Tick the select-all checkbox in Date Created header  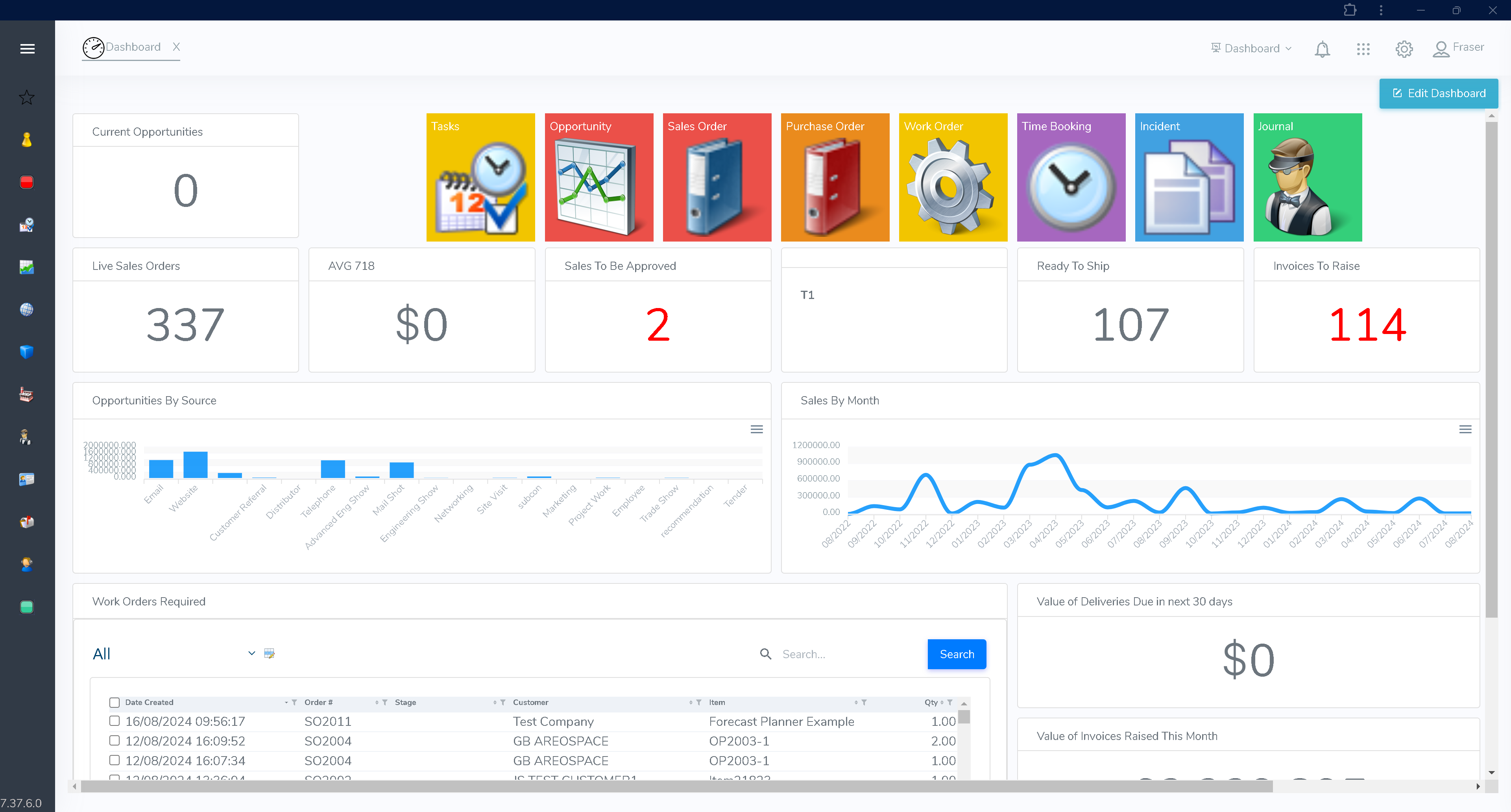coord(115,702)
